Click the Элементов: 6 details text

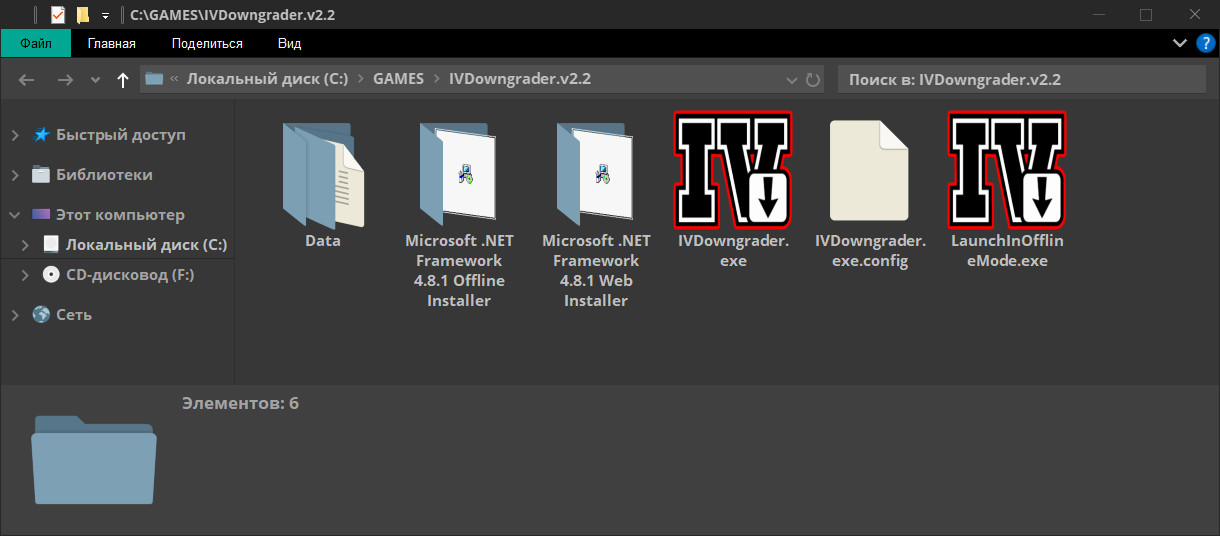coord(240,403)
